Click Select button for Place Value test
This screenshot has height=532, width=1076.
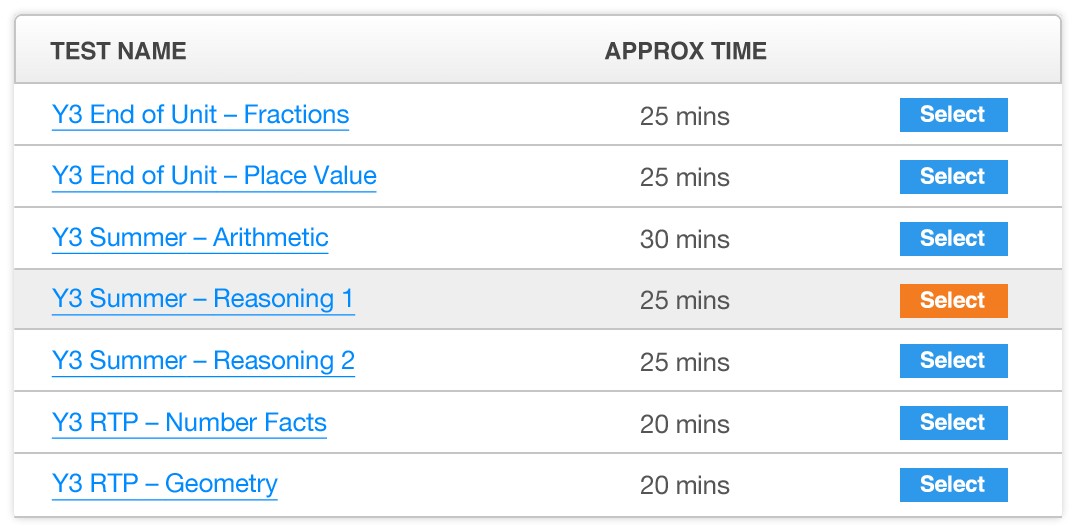coord(954,176)
